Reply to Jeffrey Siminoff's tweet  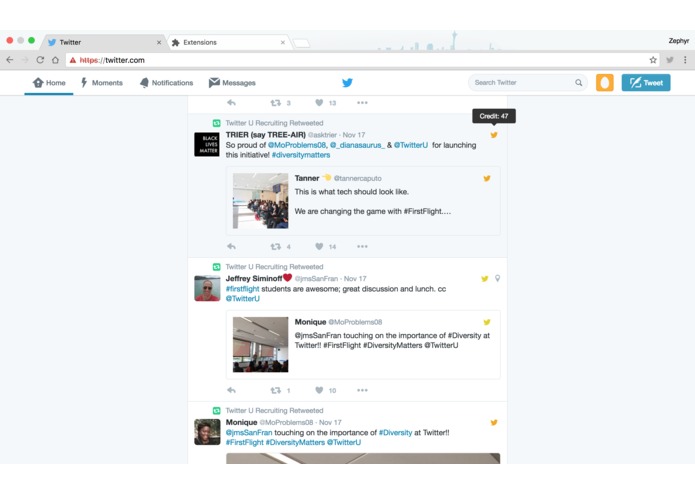click(231, 390)
